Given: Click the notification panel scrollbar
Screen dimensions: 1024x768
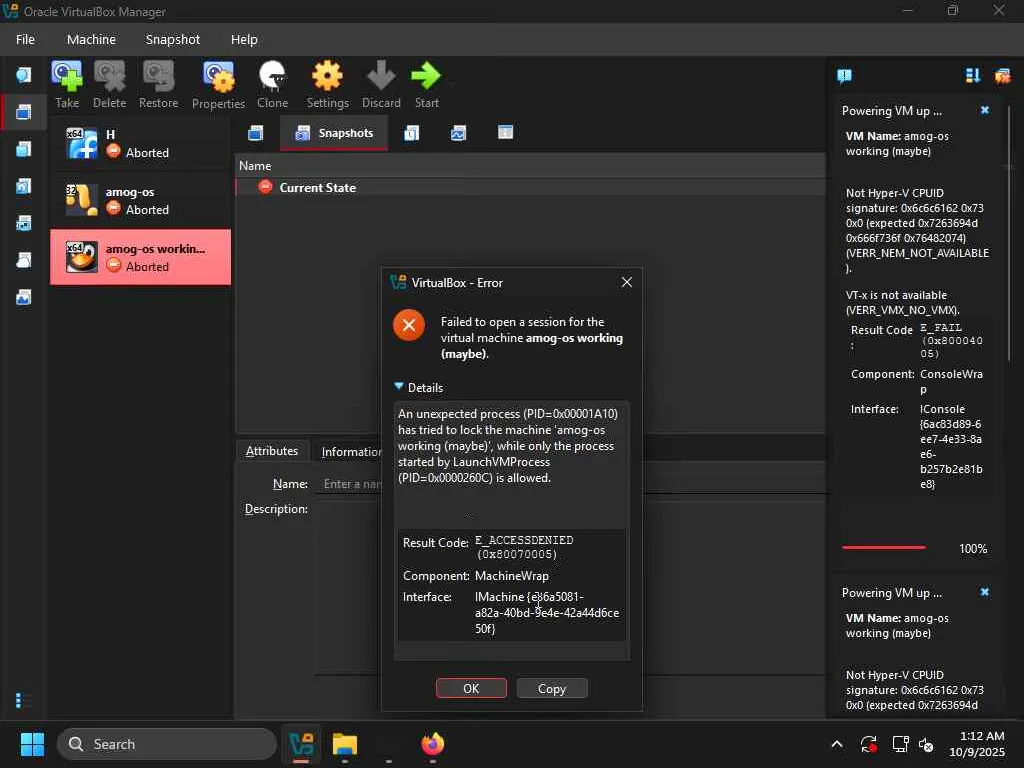Looking at the screenshot, I should [x=1010, y=232].
